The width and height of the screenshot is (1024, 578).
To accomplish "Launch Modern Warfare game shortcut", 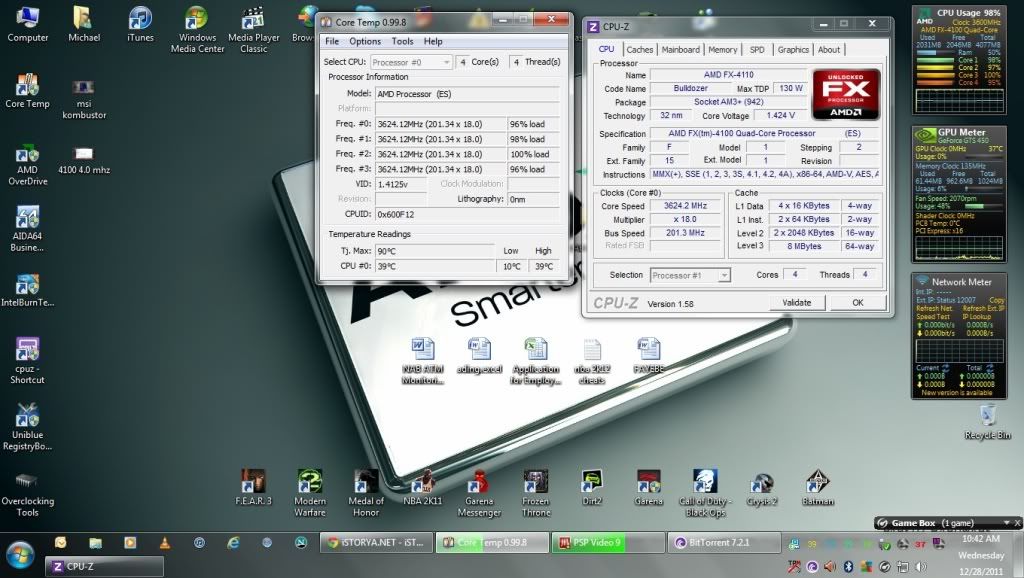I will [x=310, y=493].
